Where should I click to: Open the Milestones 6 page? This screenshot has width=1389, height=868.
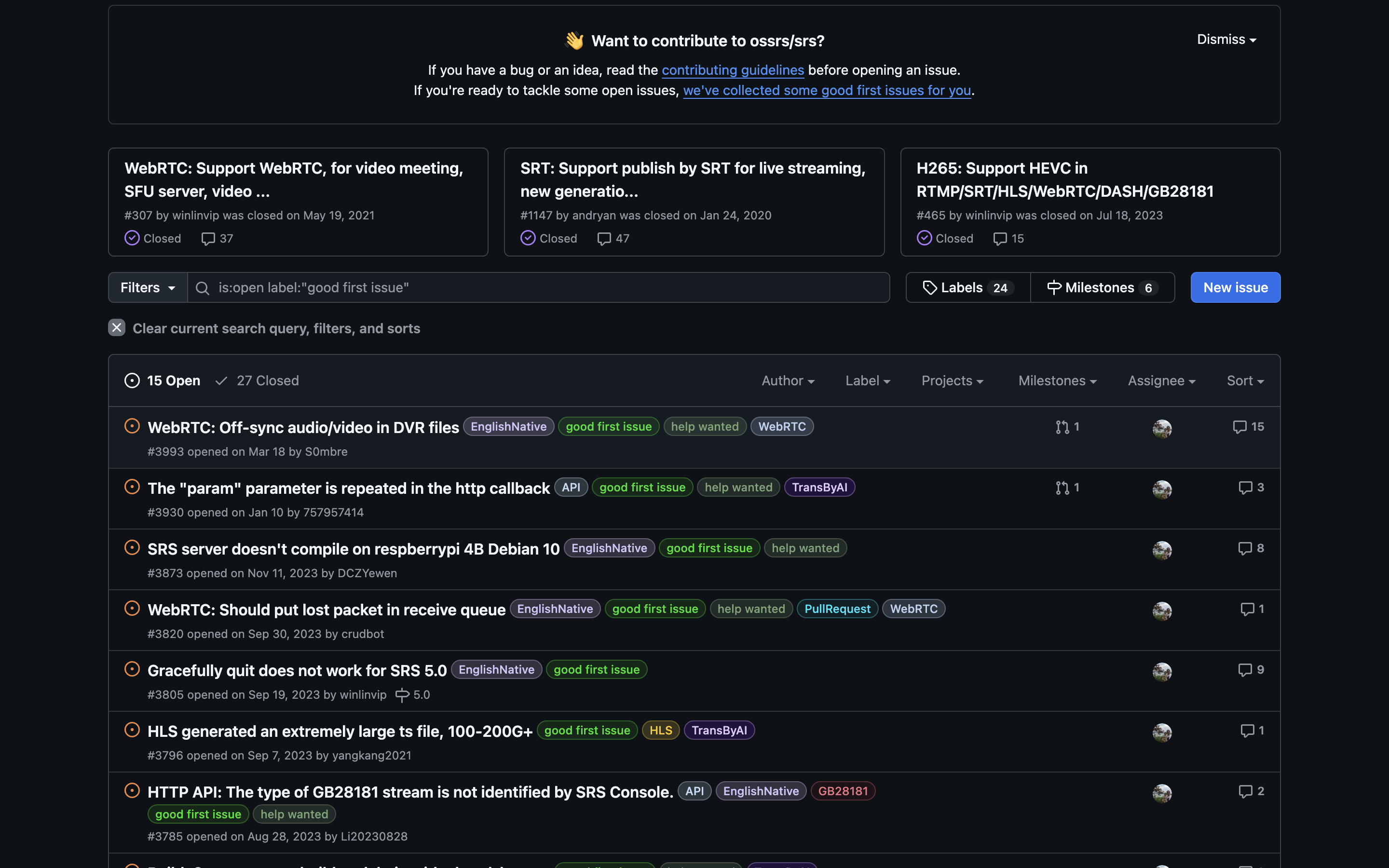pos(1102,287)
